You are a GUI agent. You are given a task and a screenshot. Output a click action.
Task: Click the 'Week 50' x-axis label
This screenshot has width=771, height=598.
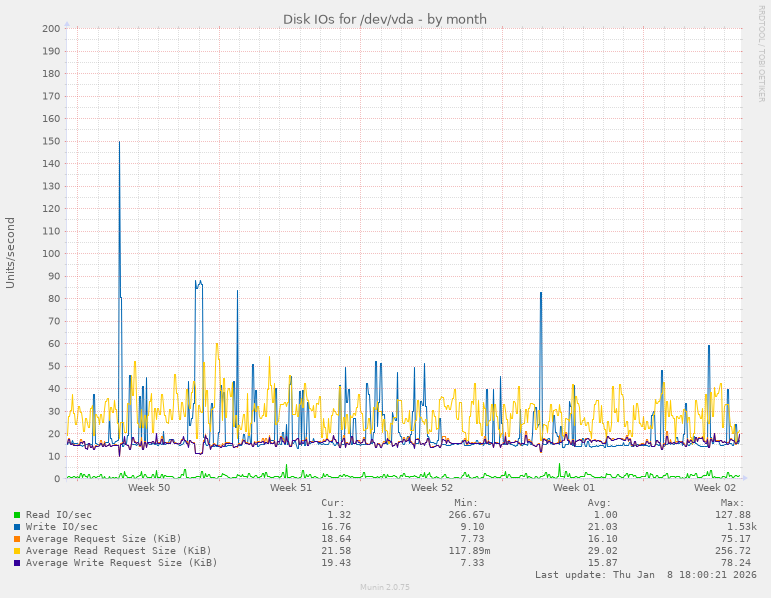click(149, 487)
